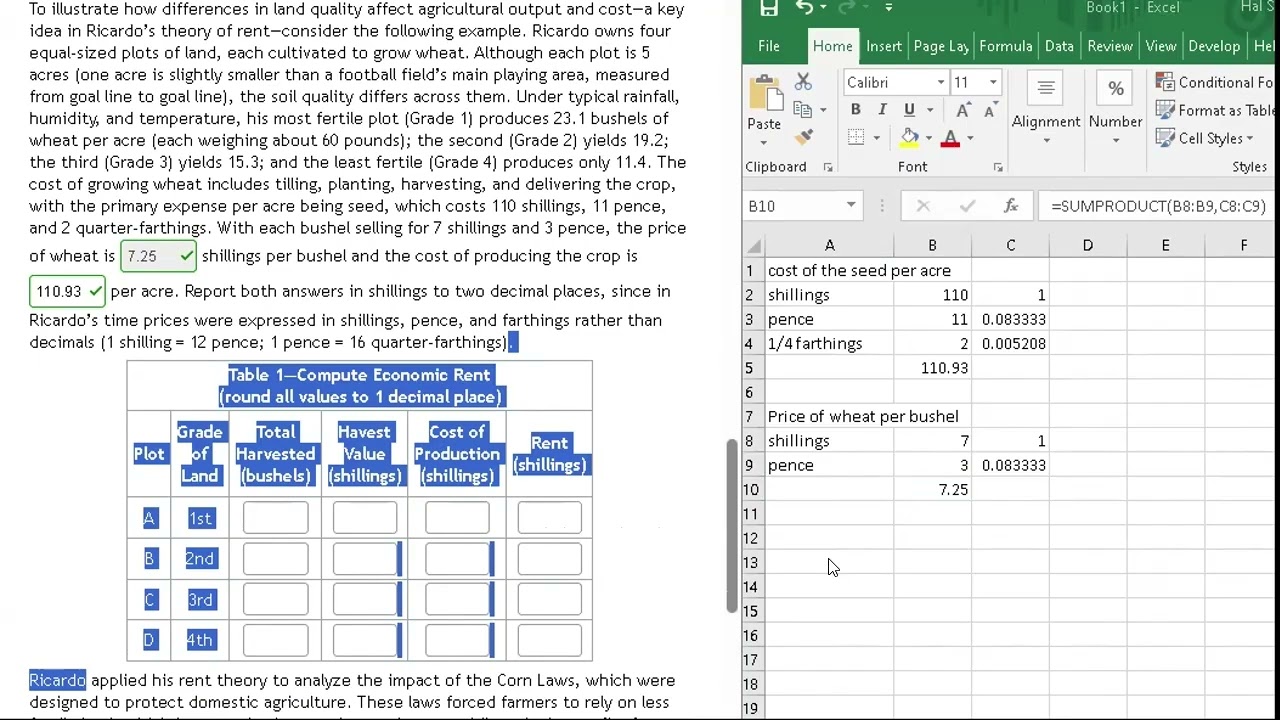Select cell B5 containing 110.93
The height and width of the screenshot is (720, 1280).
(932, 368)
